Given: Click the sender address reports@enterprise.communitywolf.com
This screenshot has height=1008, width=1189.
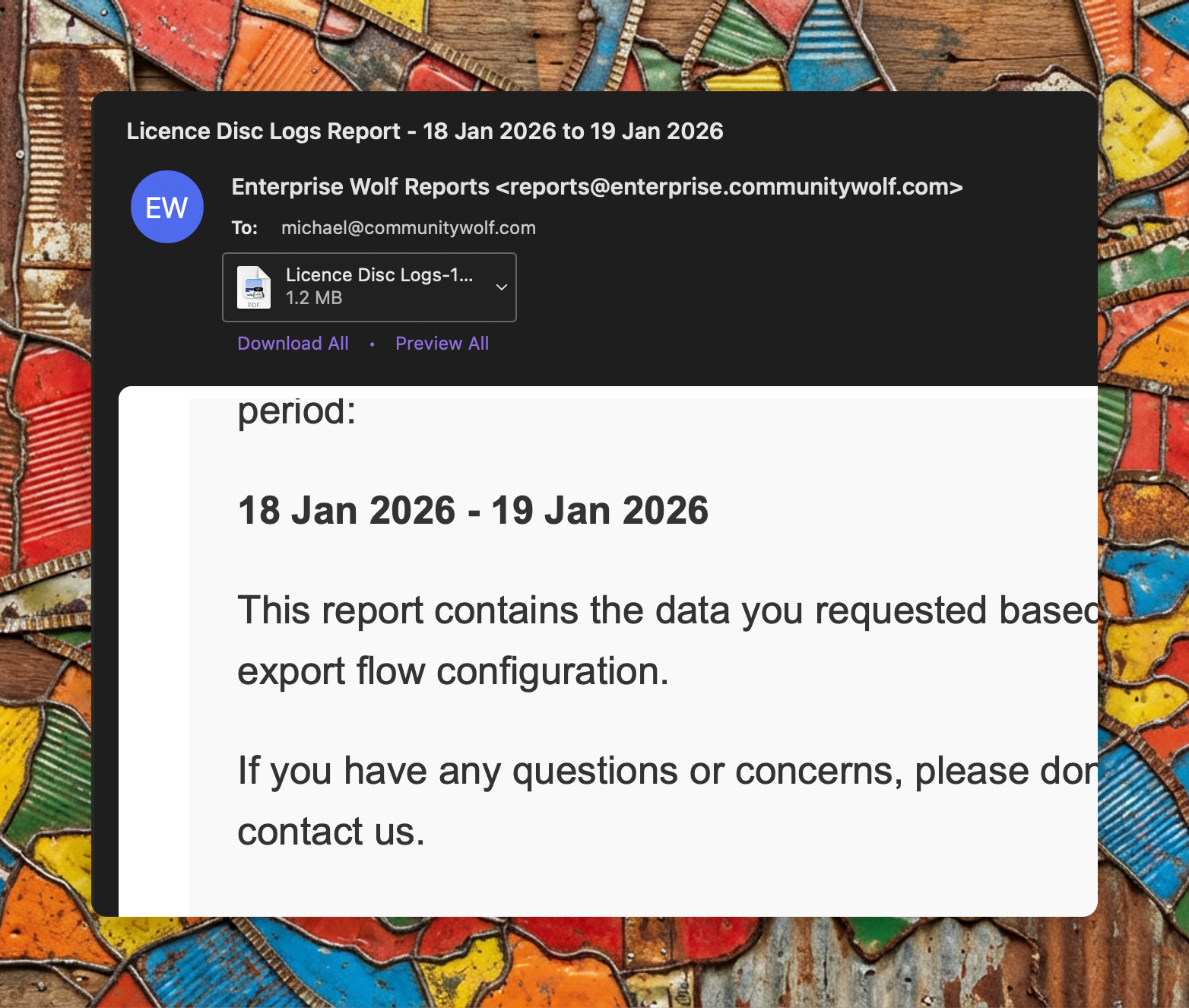Looking at the screenshot, I should [729, 187].
